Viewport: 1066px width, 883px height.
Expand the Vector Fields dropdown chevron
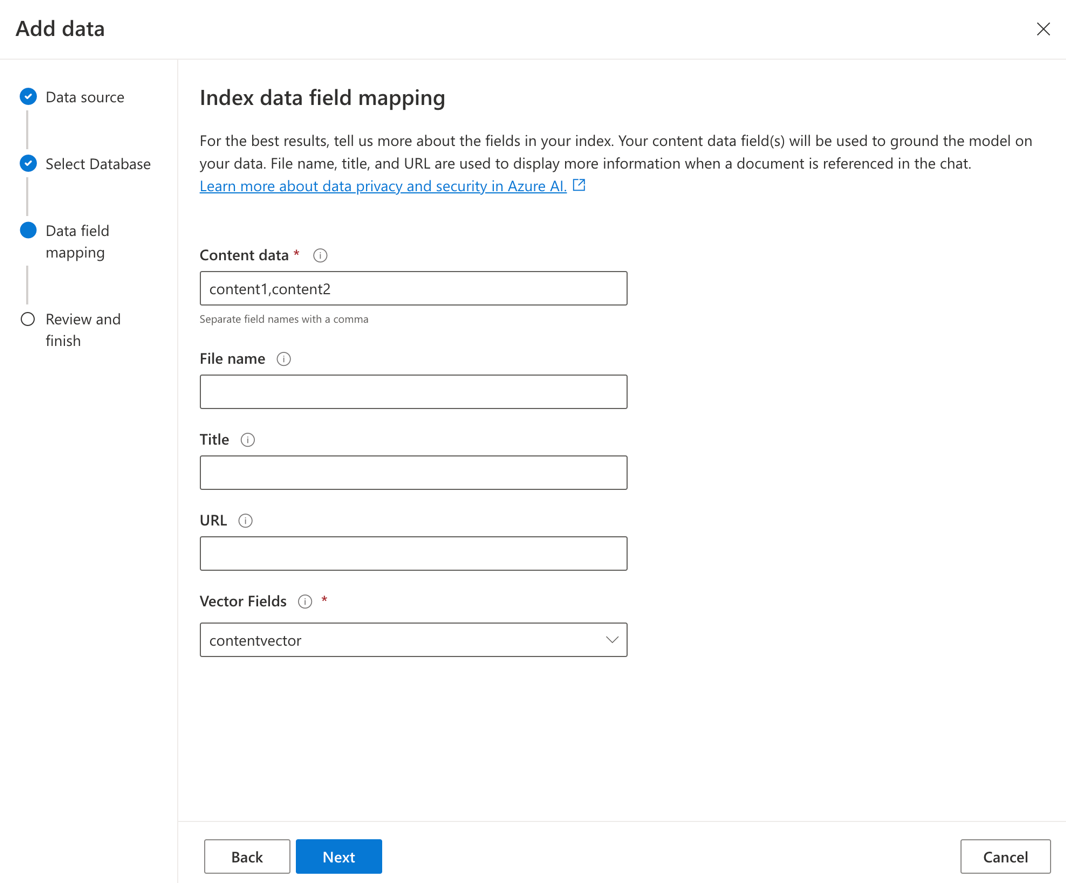(612, 640)
